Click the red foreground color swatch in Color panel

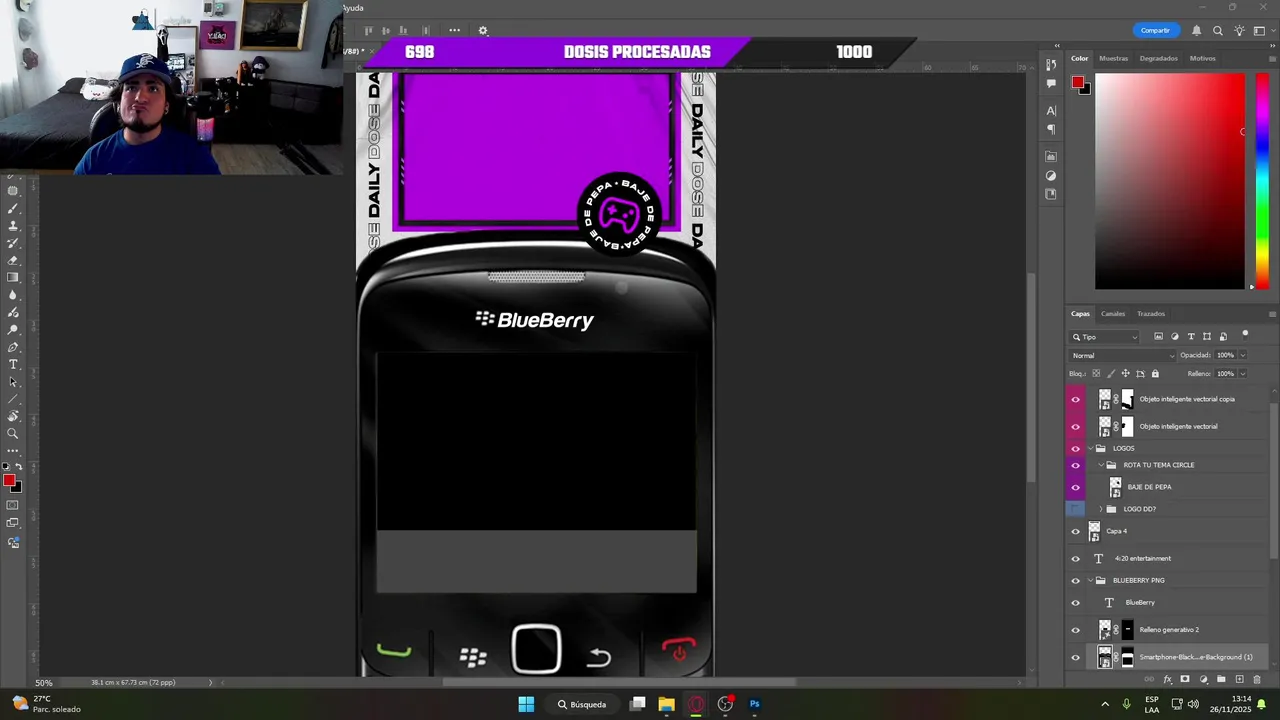click(1077, 82)
